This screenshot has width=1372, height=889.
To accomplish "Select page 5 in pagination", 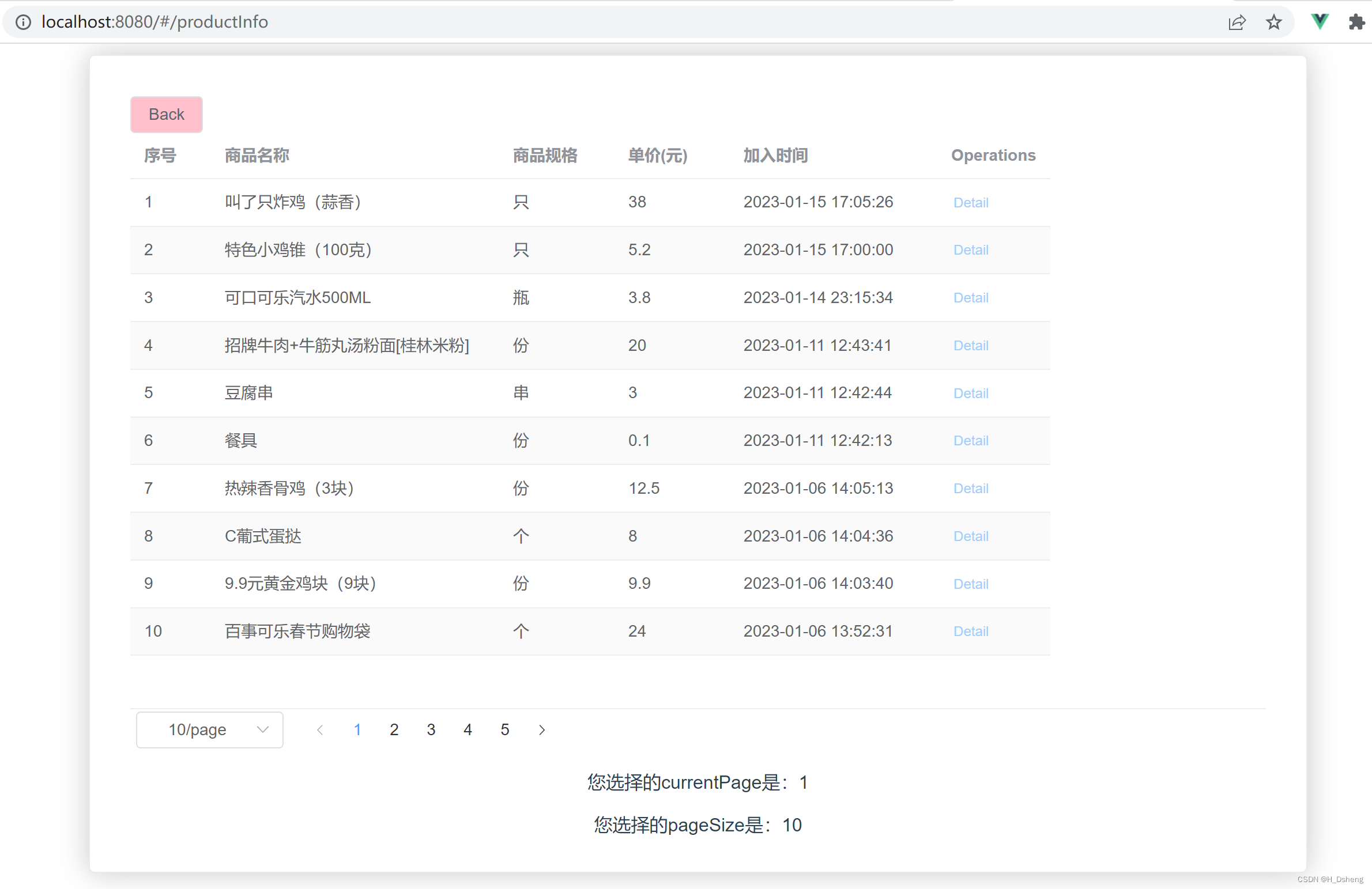I will click(x=505, y=730).
